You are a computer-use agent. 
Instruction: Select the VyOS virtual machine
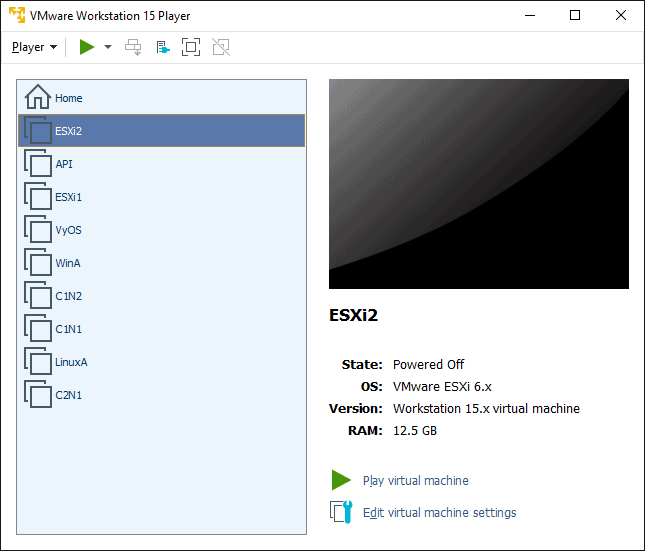[x=68, y=230]
